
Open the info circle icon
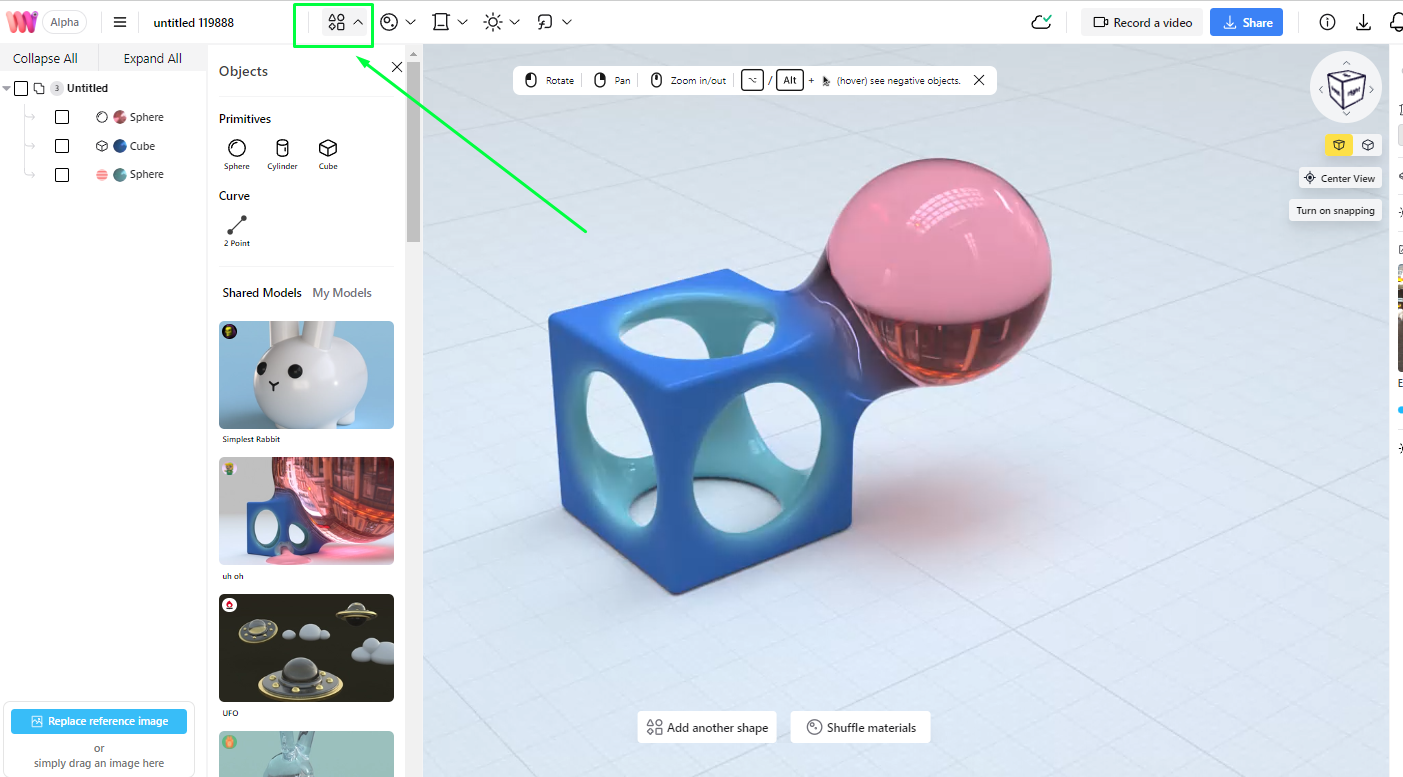tap(1327, 22)
